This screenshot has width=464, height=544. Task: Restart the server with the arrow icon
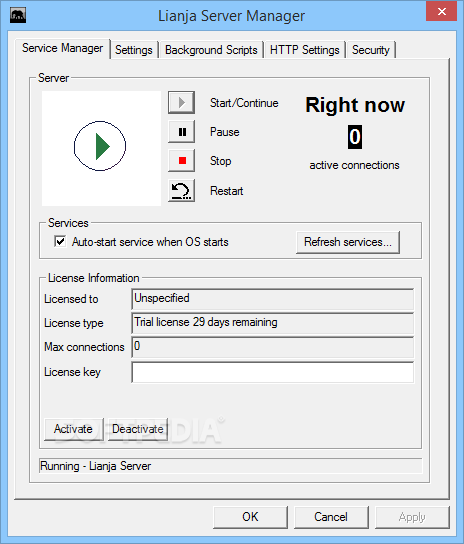pyautogui.click(x=181, y=190)
